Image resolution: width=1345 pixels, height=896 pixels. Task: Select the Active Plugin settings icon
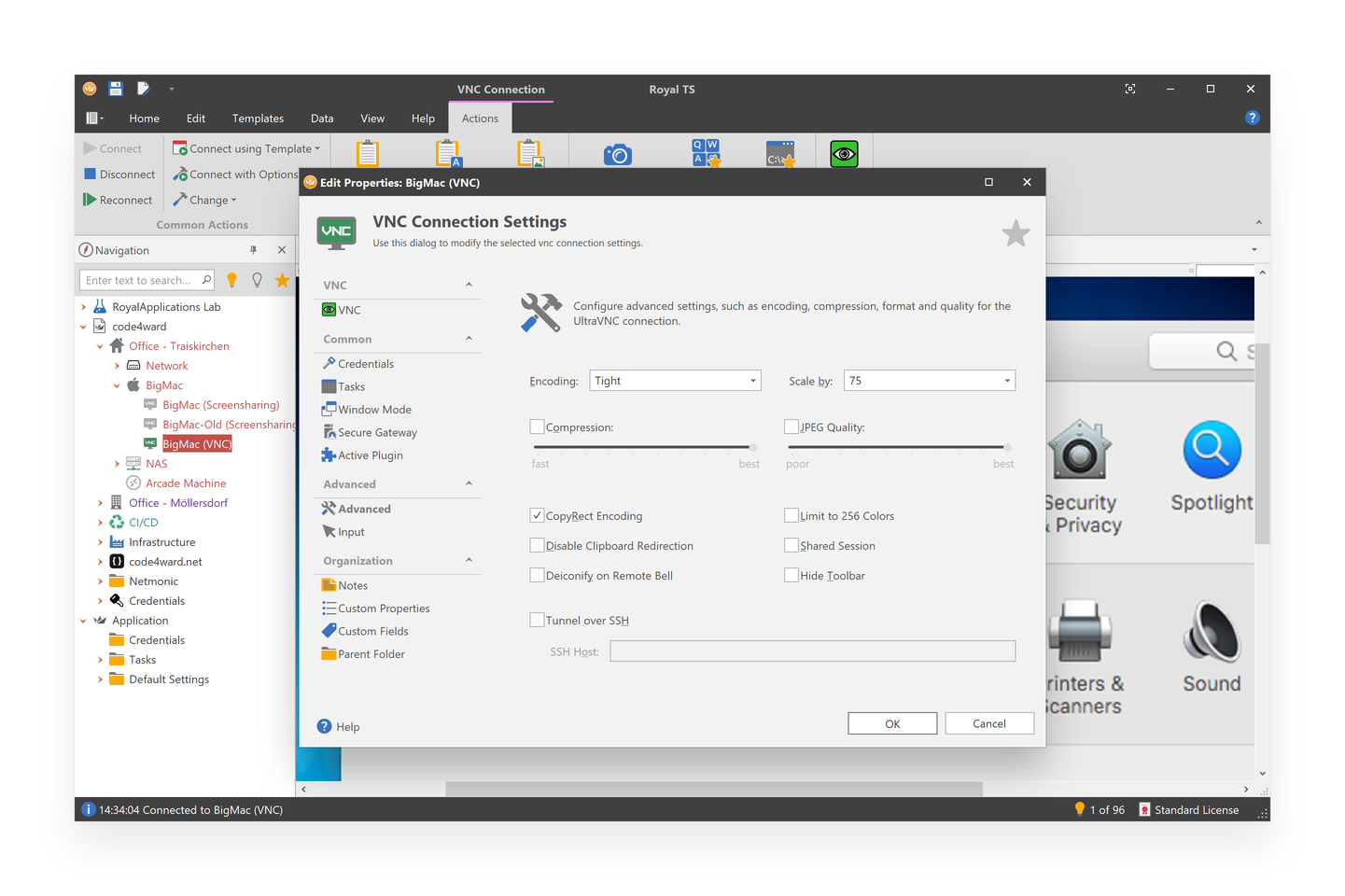[328, 455]
